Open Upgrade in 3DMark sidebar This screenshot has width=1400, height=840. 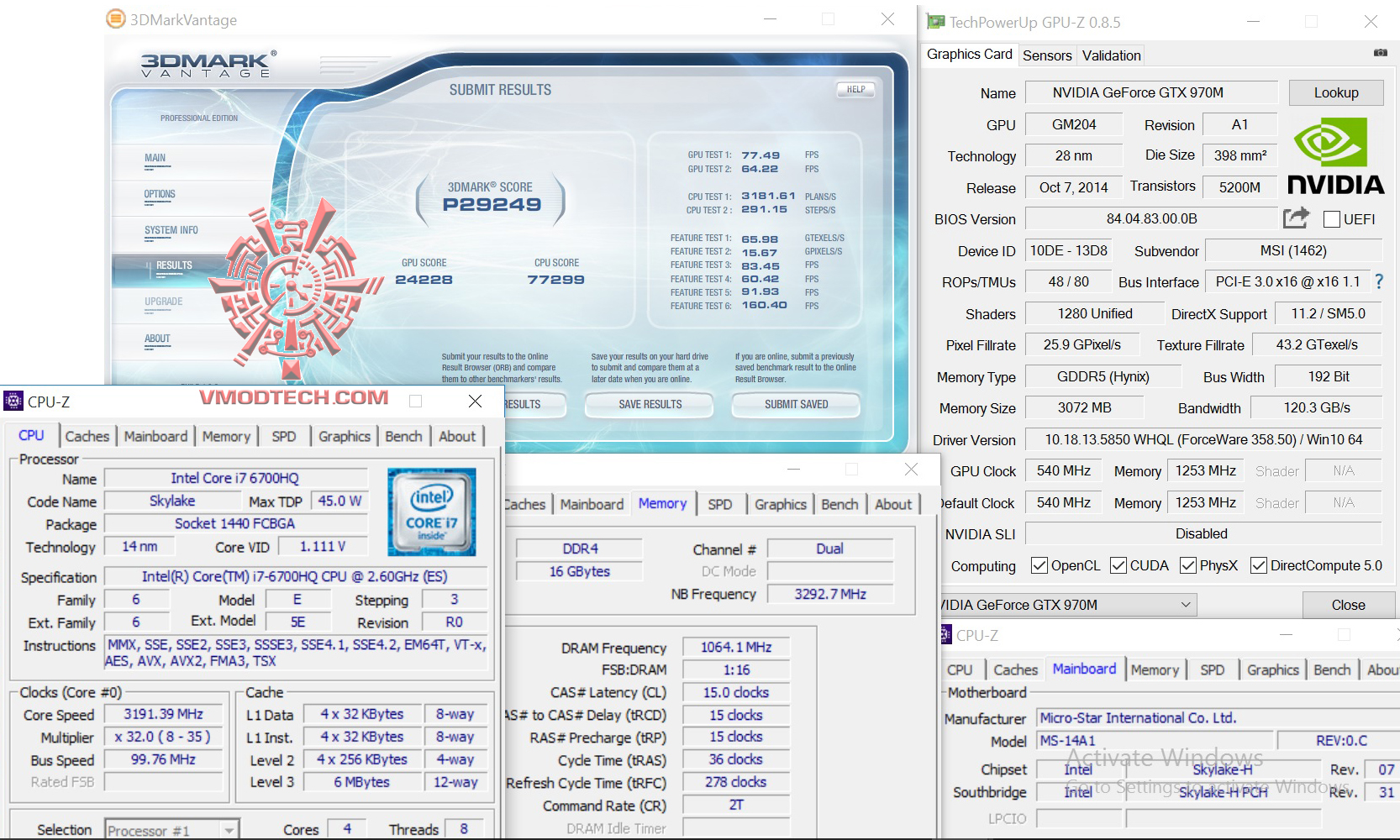click(164, 302)
